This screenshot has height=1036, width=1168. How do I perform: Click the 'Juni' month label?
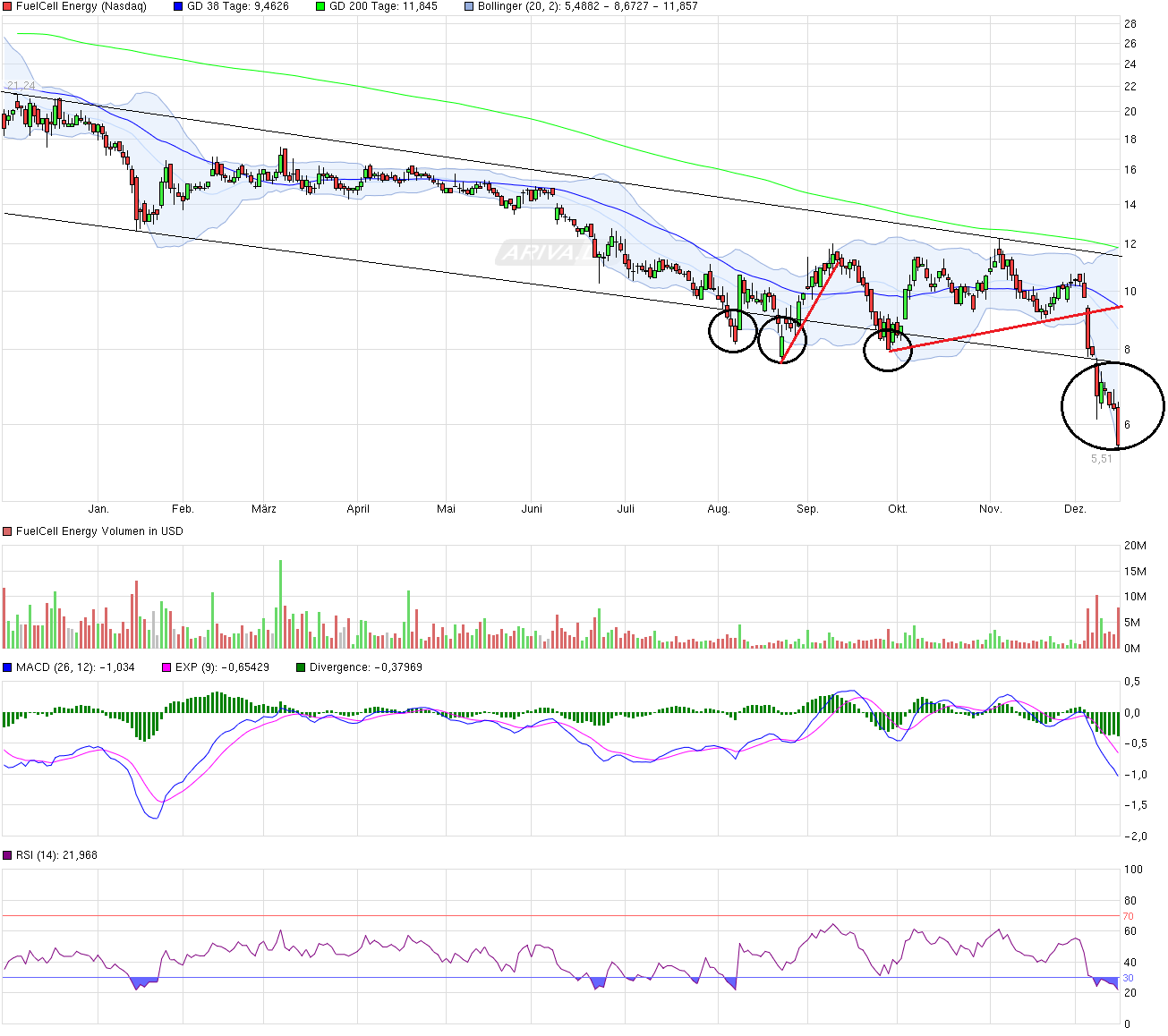pos(532,509)
